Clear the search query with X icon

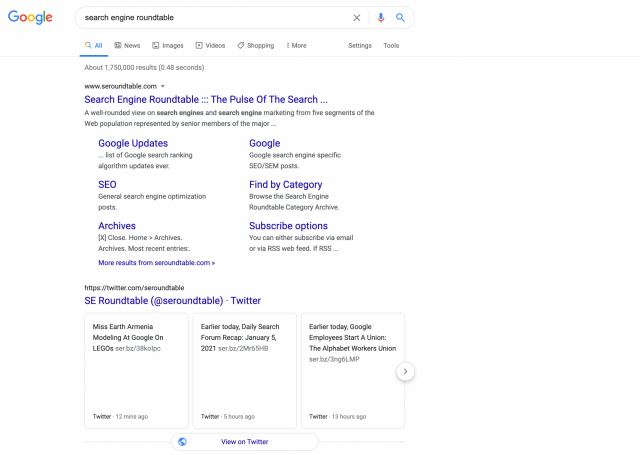pos(357,18)
